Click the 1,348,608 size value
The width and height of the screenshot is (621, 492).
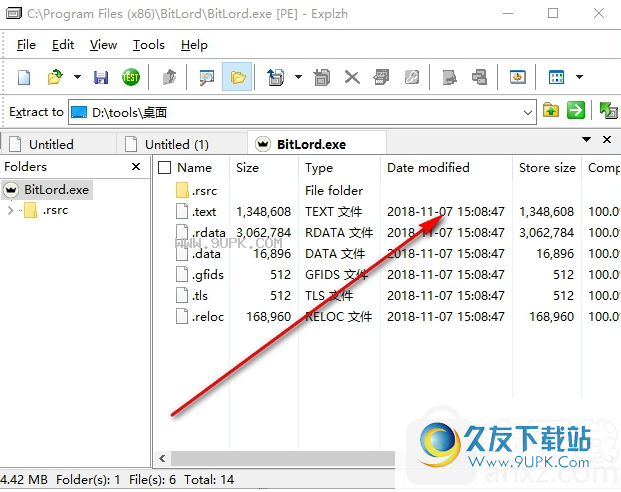264,212
